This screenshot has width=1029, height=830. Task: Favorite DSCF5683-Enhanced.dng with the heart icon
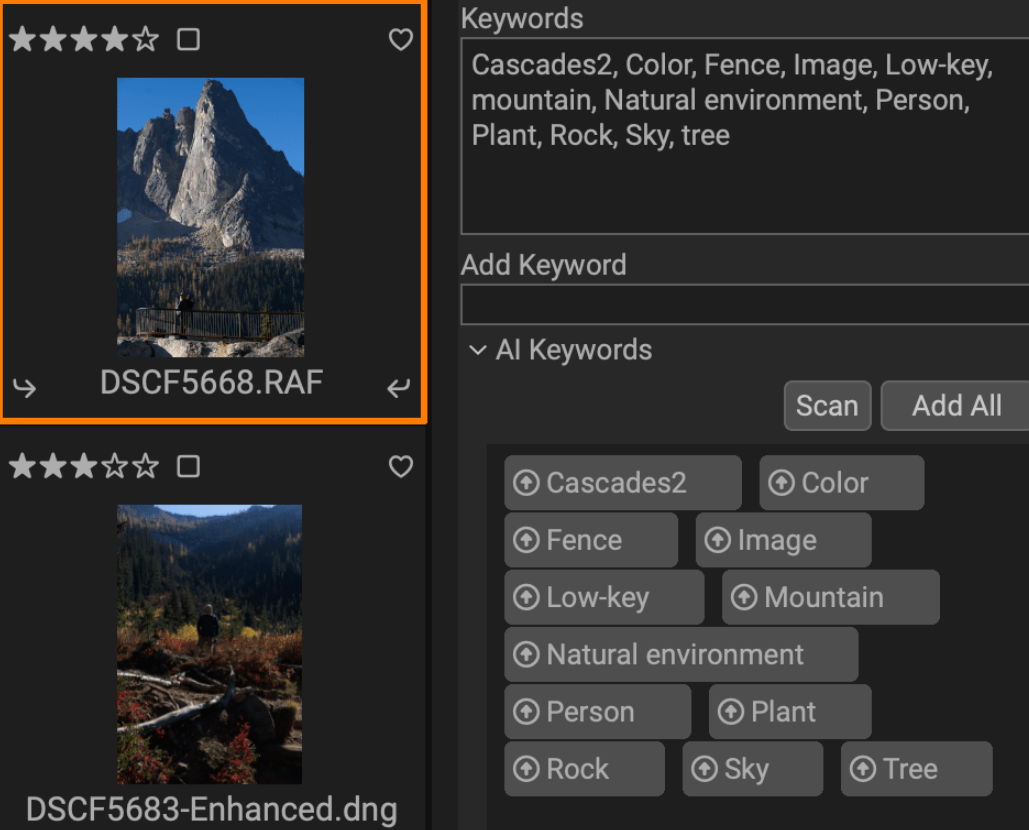click(x=400, y=467)
